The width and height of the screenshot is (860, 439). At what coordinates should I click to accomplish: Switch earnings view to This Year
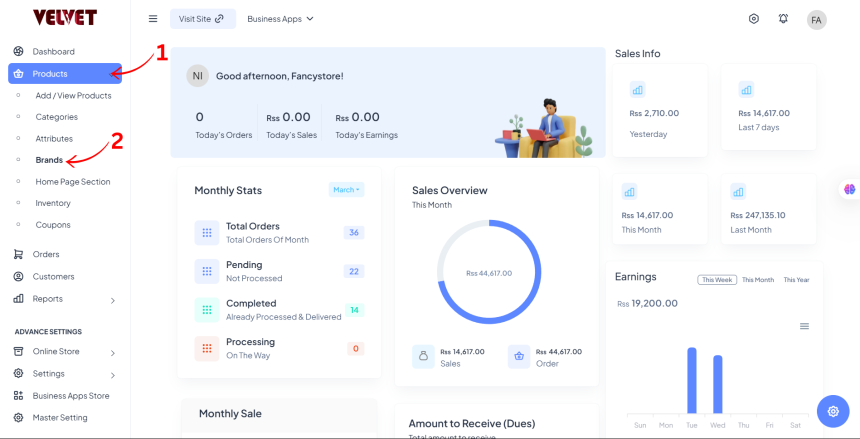pos(796,280)
